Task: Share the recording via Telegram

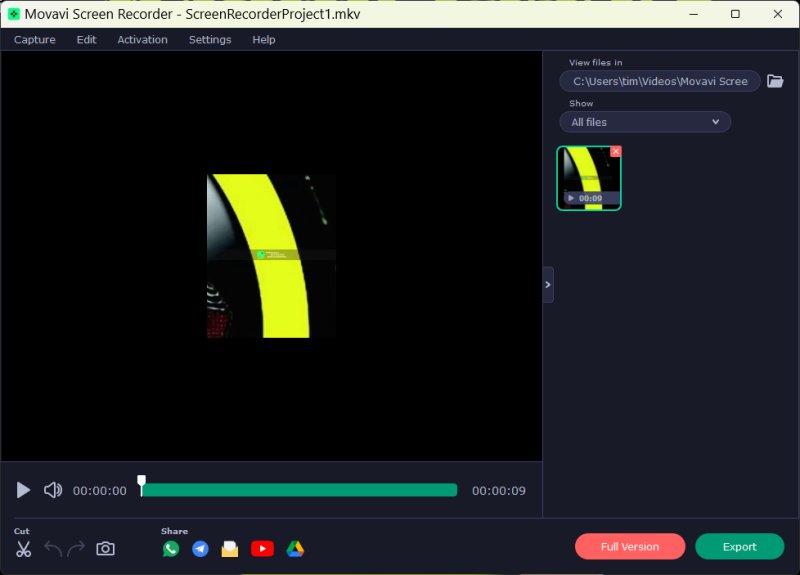Action: tap(200, 549)
